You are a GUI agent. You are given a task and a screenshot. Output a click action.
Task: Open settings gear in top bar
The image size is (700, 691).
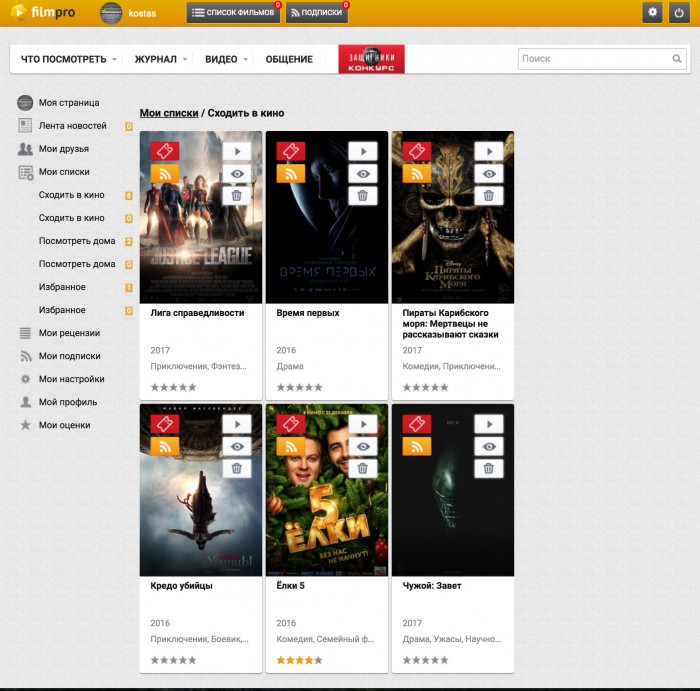coord(652,12)
